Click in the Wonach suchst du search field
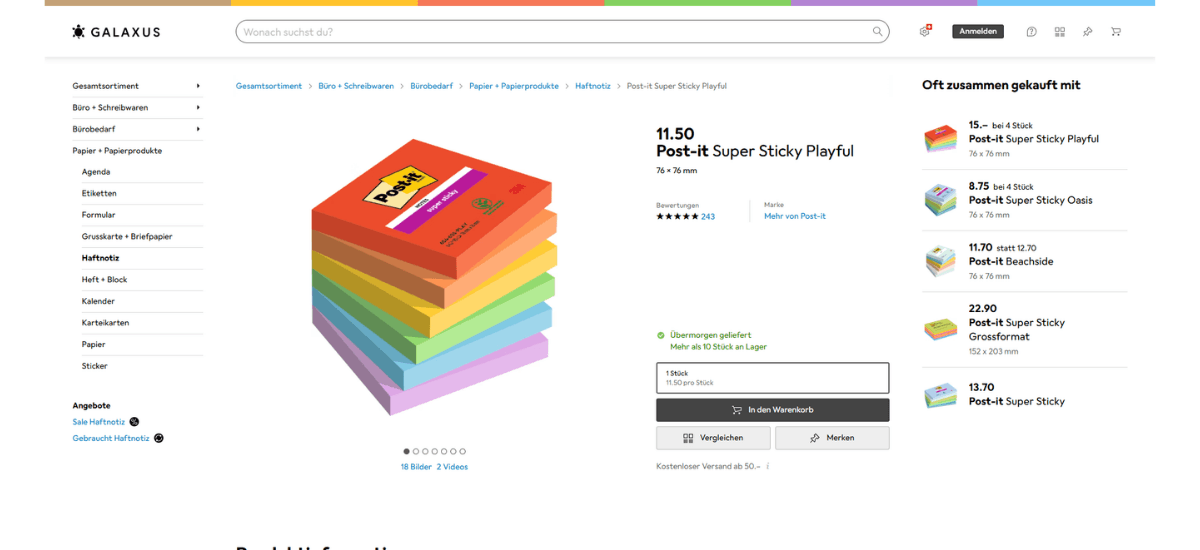This screenshot has width=1200, height=550. click(x=550, y=32)
